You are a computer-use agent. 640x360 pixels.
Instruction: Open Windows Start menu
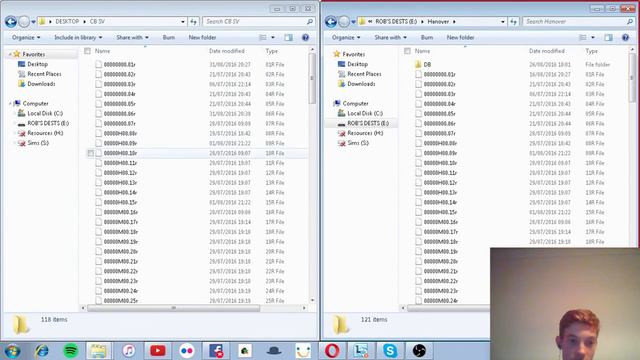click(13, 351)
